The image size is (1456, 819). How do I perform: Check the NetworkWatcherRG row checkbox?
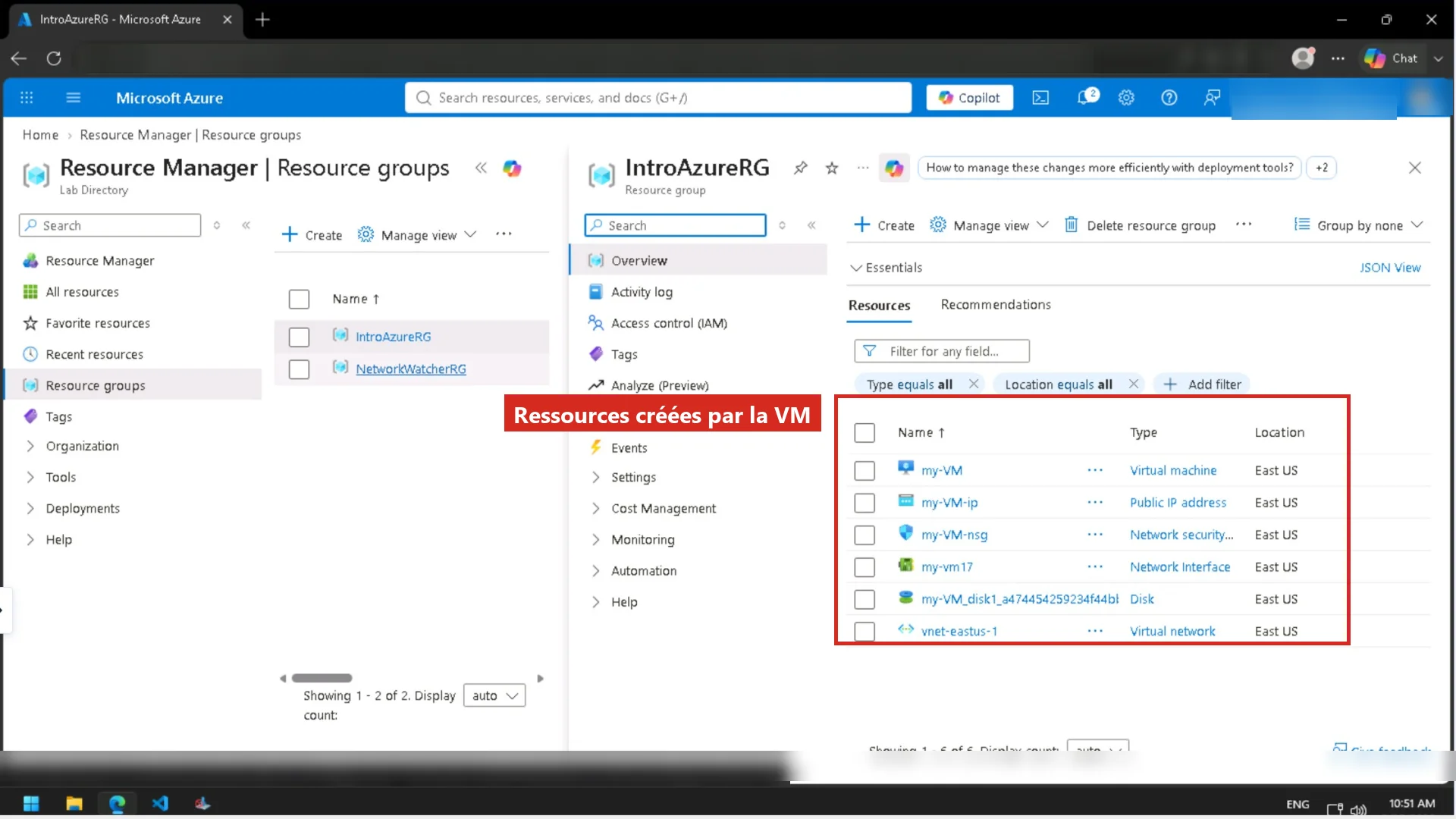(299, 369)
